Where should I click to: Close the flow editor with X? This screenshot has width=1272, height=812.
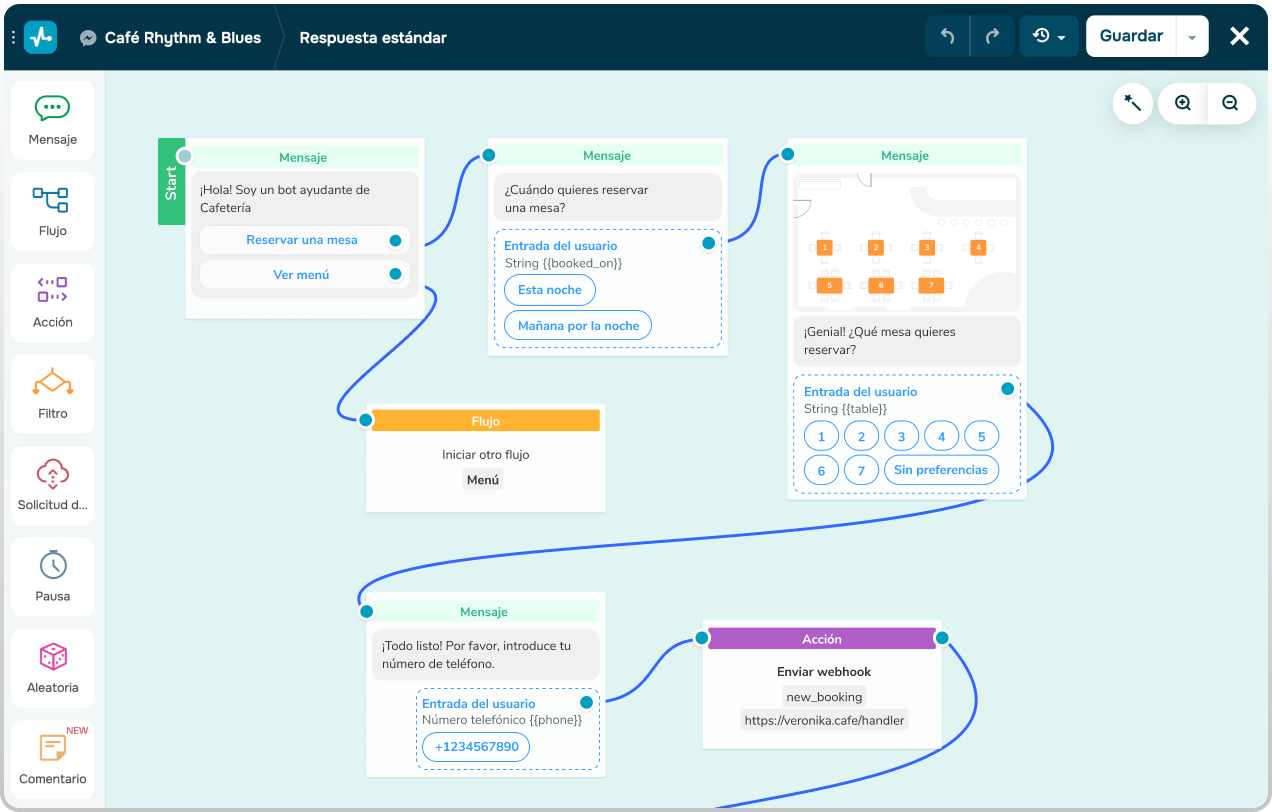point(1240,36)
